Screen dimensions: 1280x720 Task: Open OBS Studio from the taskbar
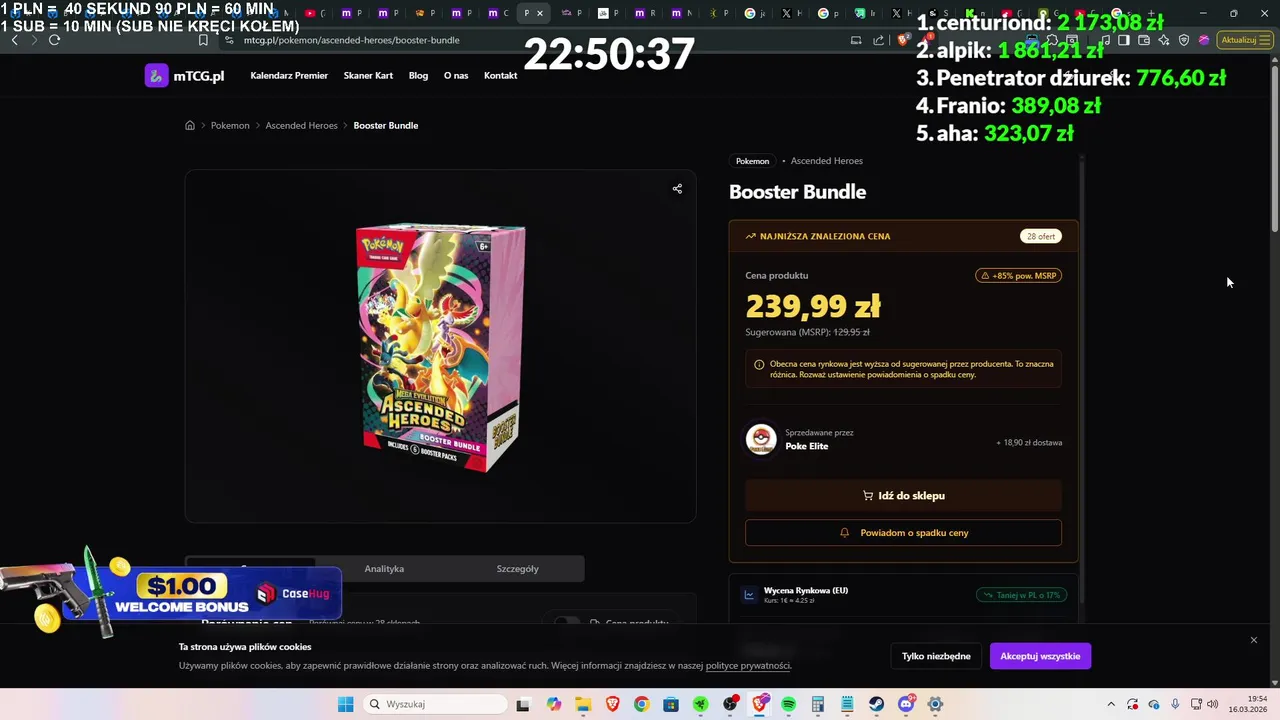(x=730, y=704)
